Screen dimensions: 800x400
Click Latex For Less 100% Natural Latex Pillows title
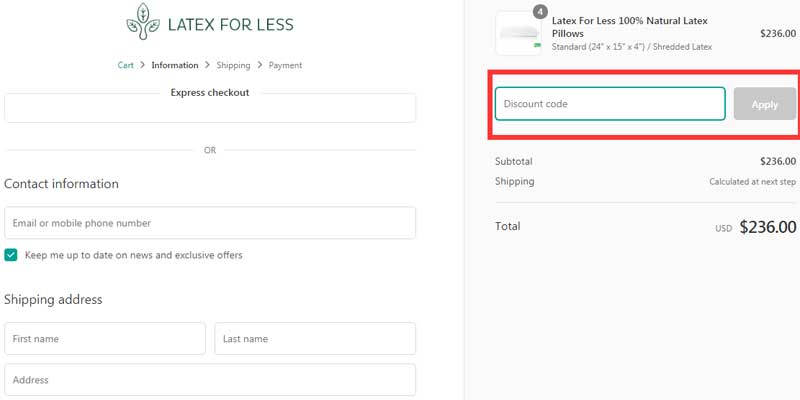point(630,27)
